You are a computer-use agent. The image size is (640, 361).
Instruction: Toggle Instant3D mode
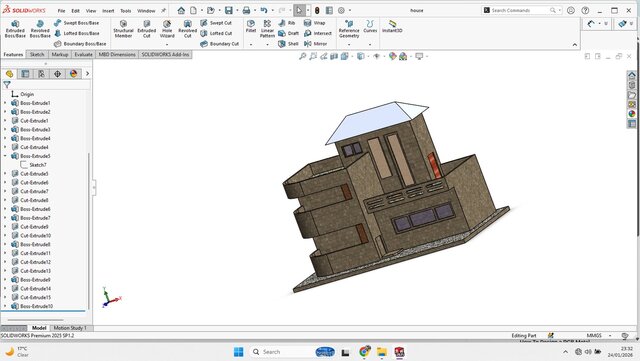click(392, 27)
